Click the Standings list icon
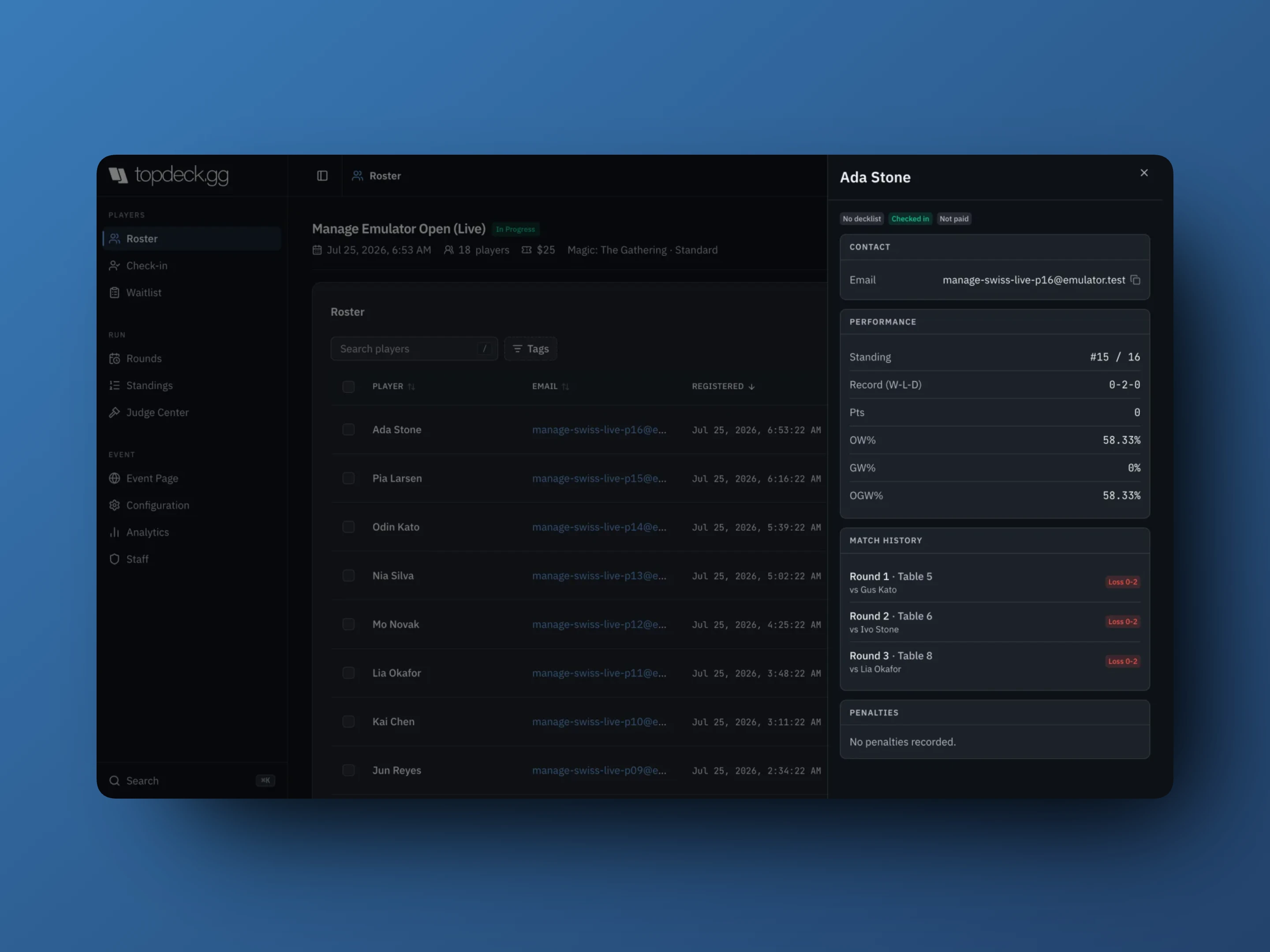 114,386
